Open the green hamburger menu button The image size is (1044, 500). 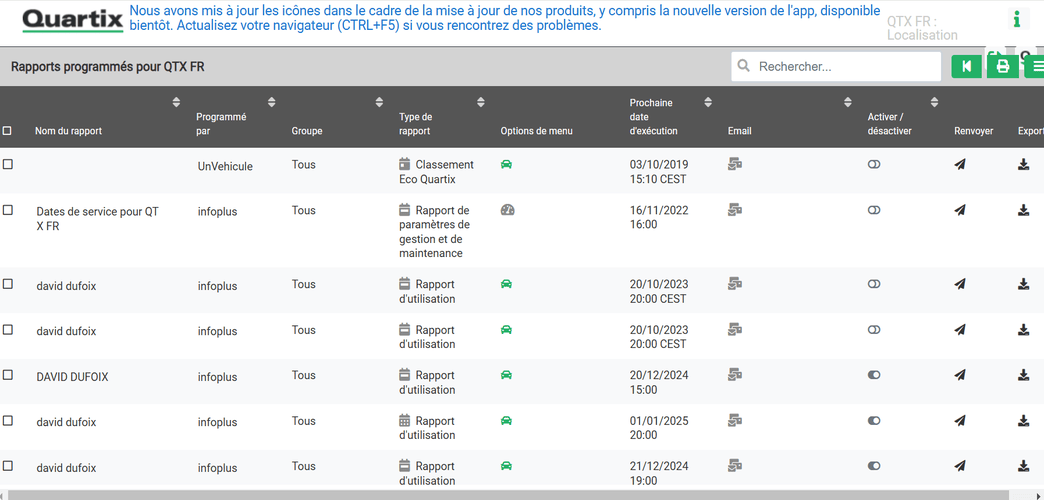[x=1035, y=66]
